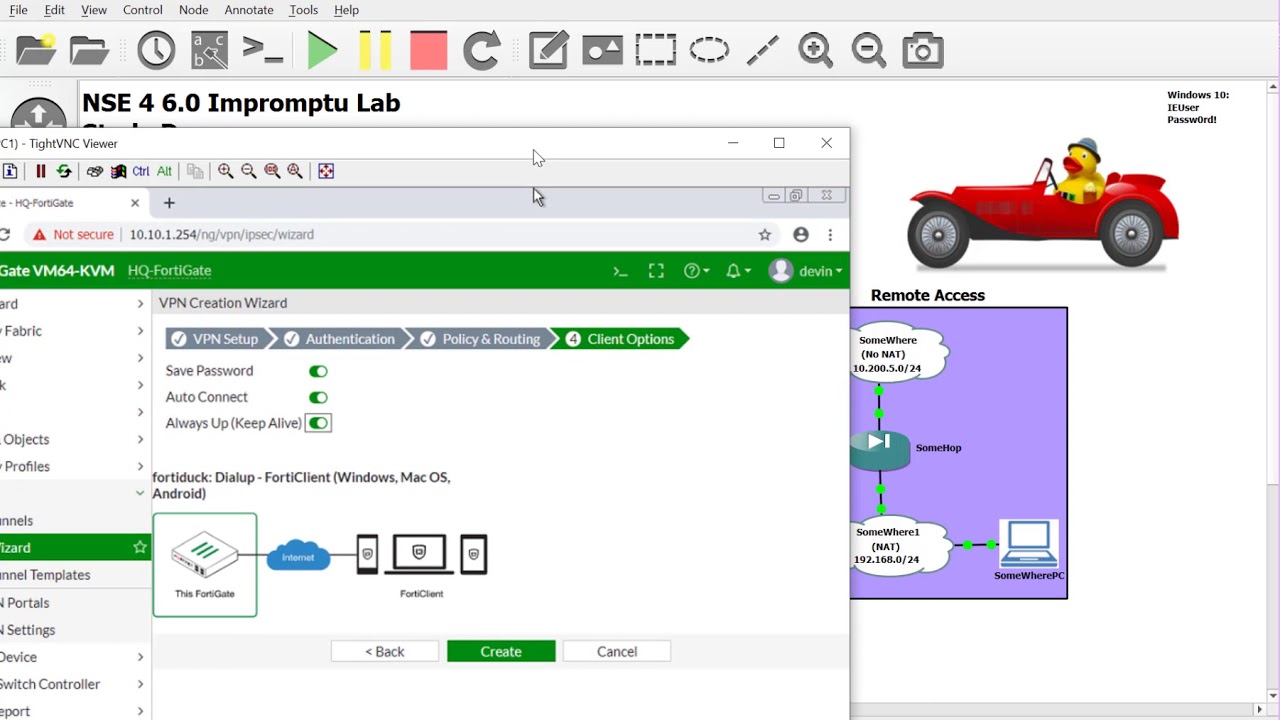
Task: Zoom out on the GNS3 topology
Action: [x=868, y=50]
